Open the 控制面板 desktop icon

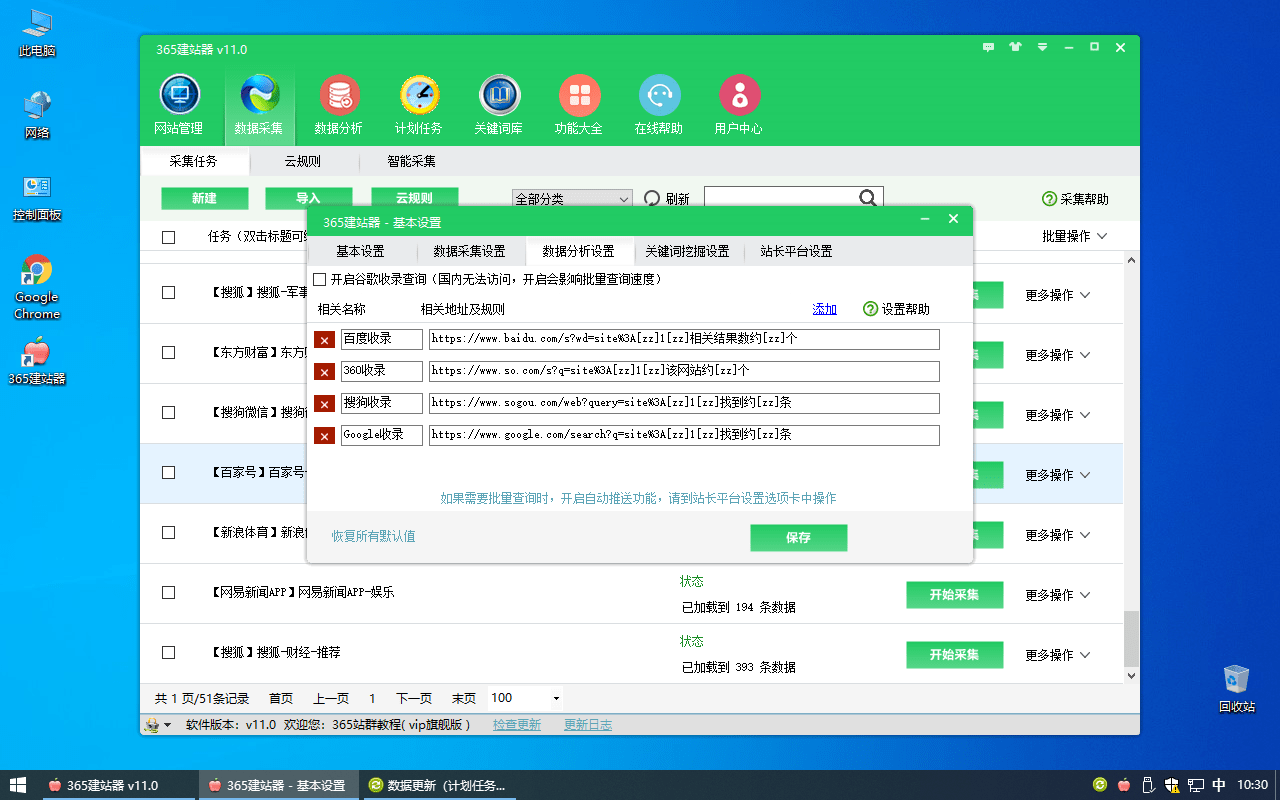[x=37, y=198]
